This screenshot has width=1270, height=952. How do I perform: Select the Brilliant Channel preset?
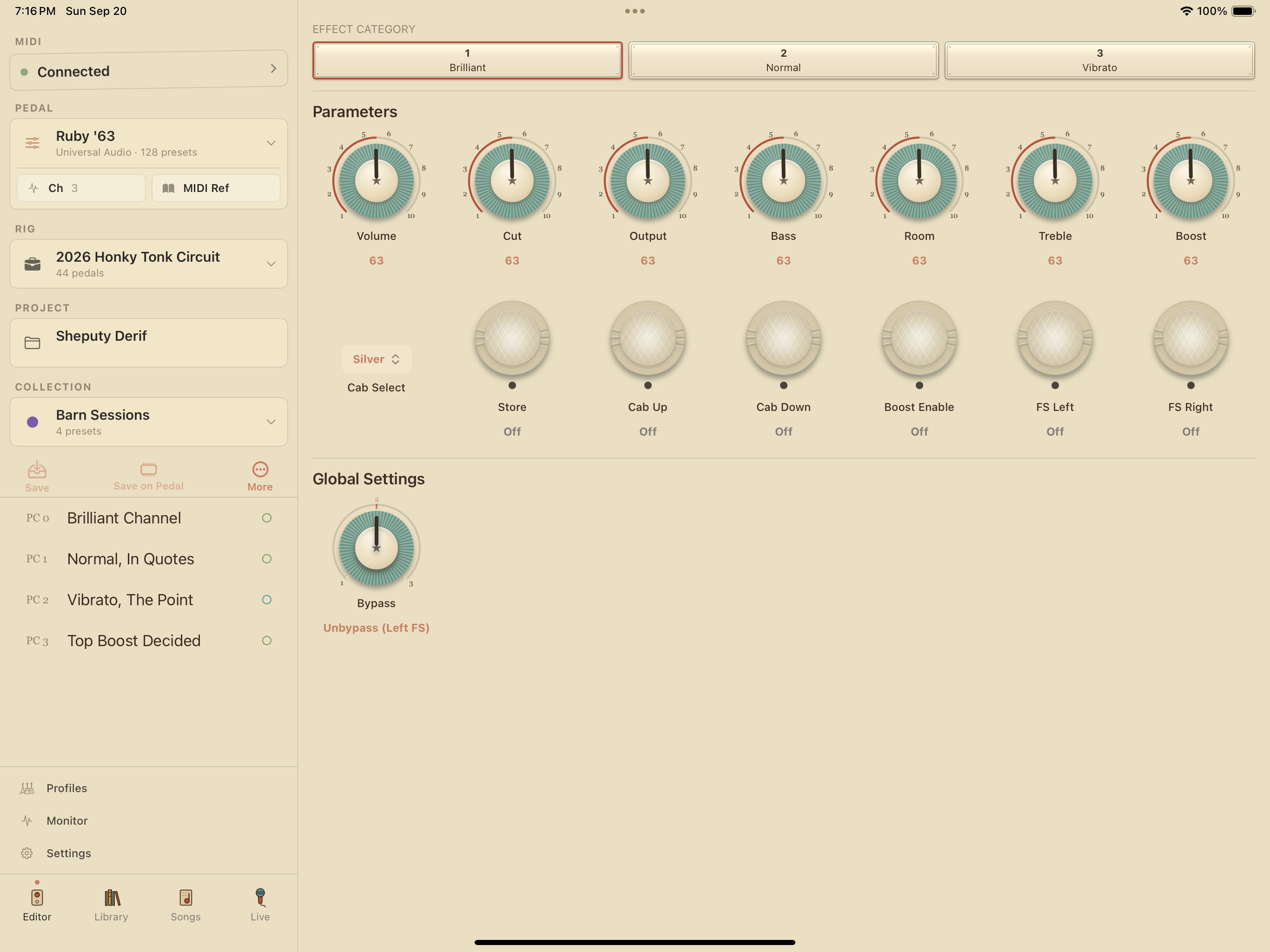[149, 518]
